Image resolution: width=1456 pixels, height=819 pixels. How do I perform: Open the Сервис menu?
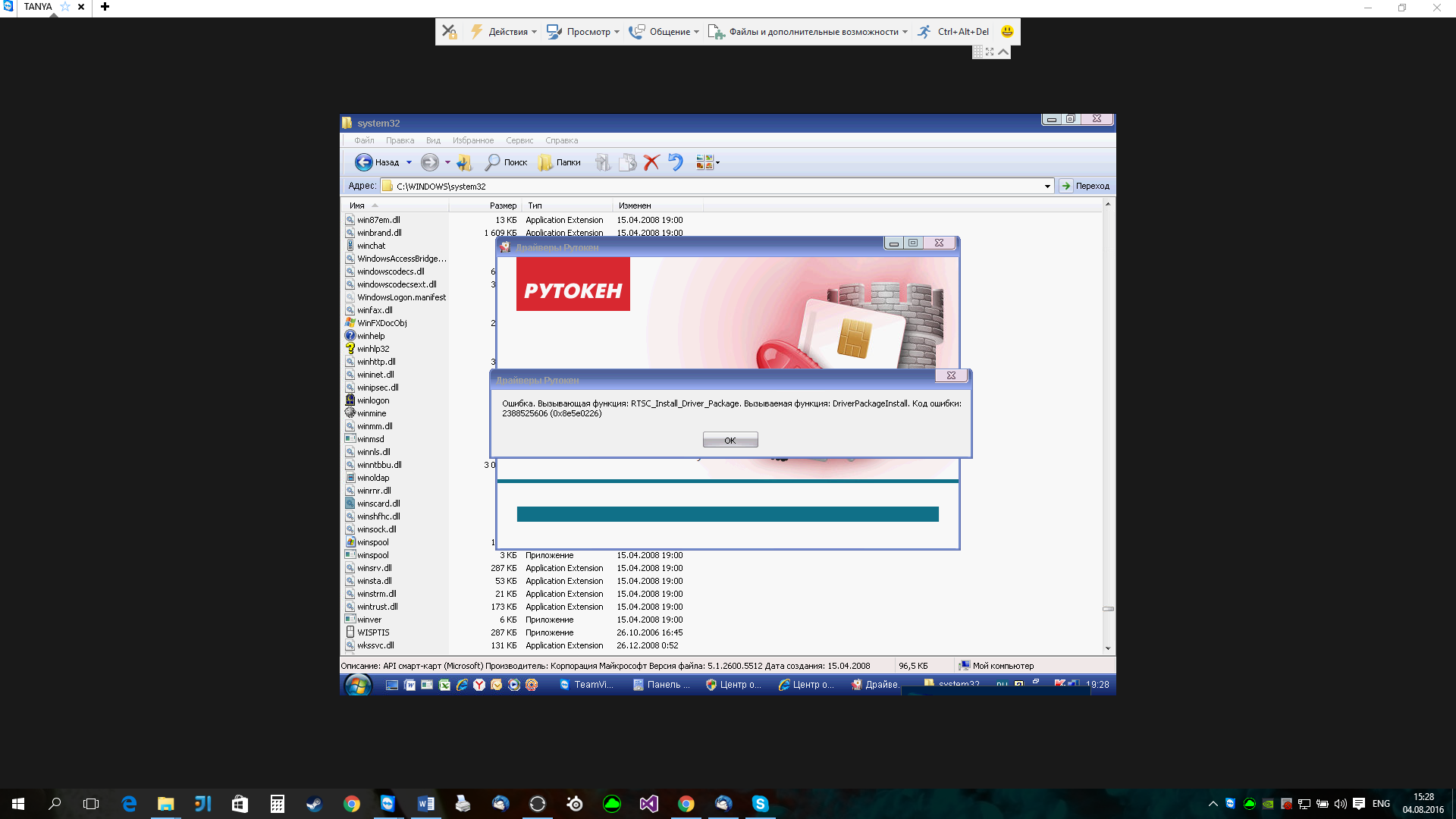tap(519, 140)
